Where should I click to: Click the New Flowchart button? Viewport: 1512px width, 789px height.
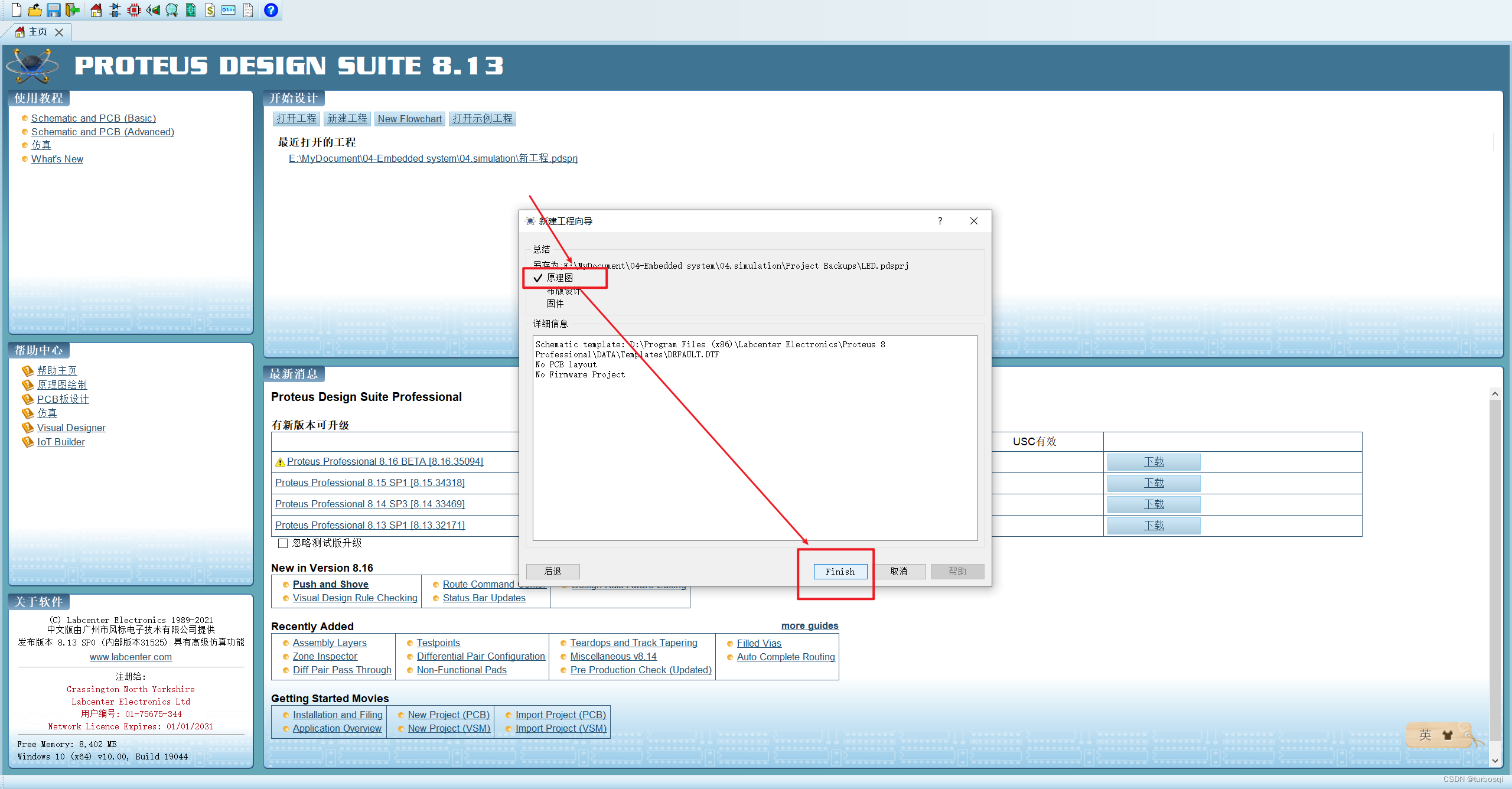410,119
